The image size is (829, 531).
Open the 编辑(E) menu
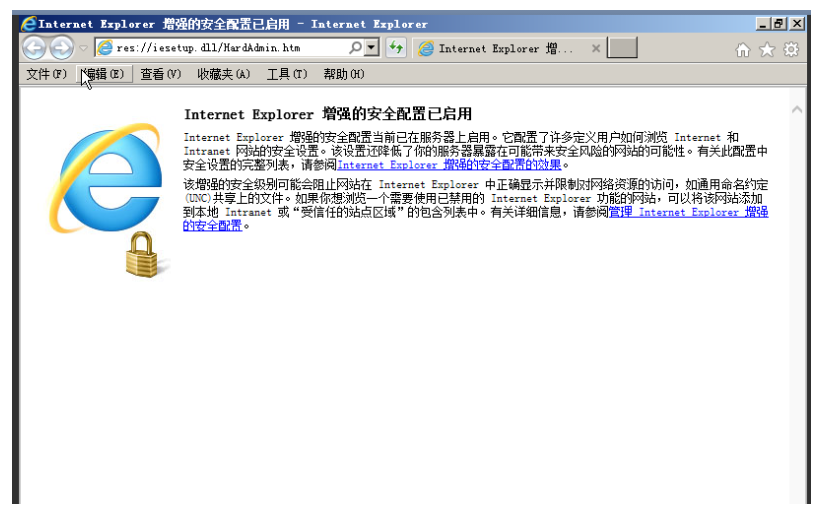pyautogui.click(x=104, y=74)
